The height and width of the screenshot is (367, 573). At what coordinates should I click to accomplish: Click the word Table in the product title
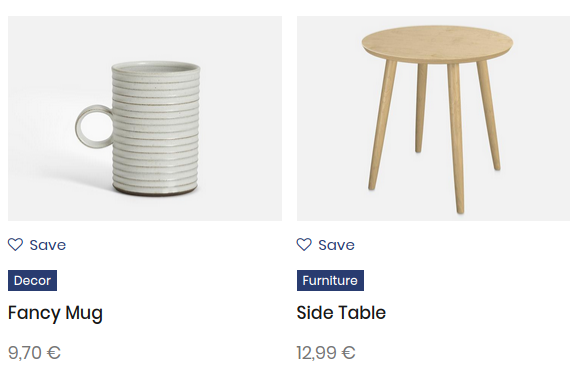point(363,313)
